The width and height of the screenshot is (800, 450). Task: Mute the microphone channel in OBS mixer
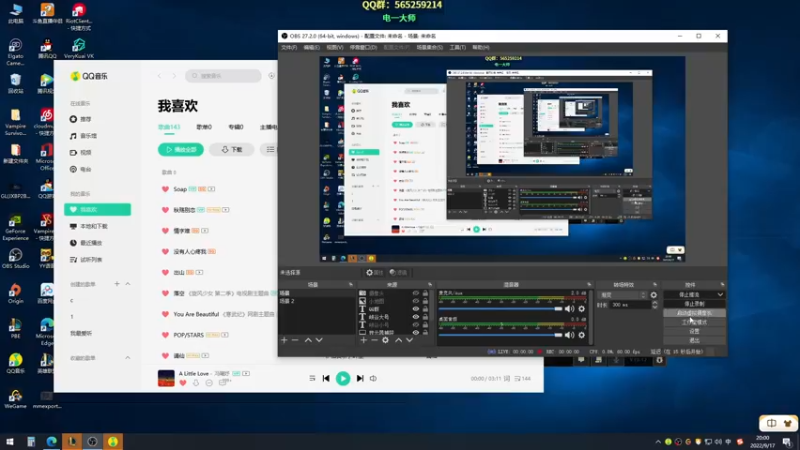569,309
